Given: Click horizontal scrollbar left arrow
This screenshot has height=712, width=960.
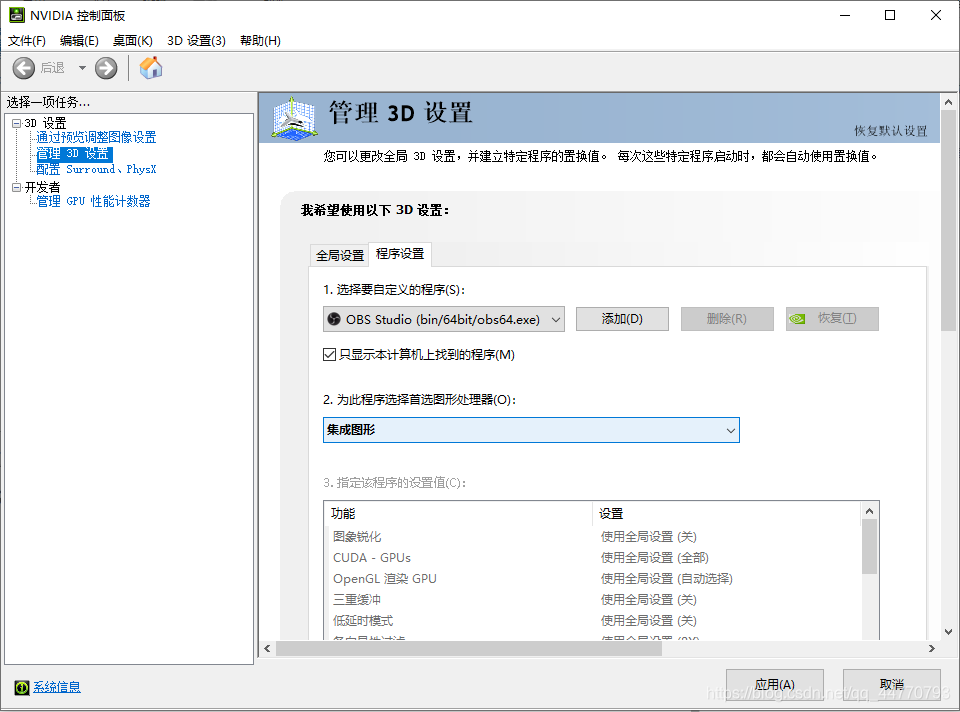Looking at the screenshot, I should coord(267,648).
